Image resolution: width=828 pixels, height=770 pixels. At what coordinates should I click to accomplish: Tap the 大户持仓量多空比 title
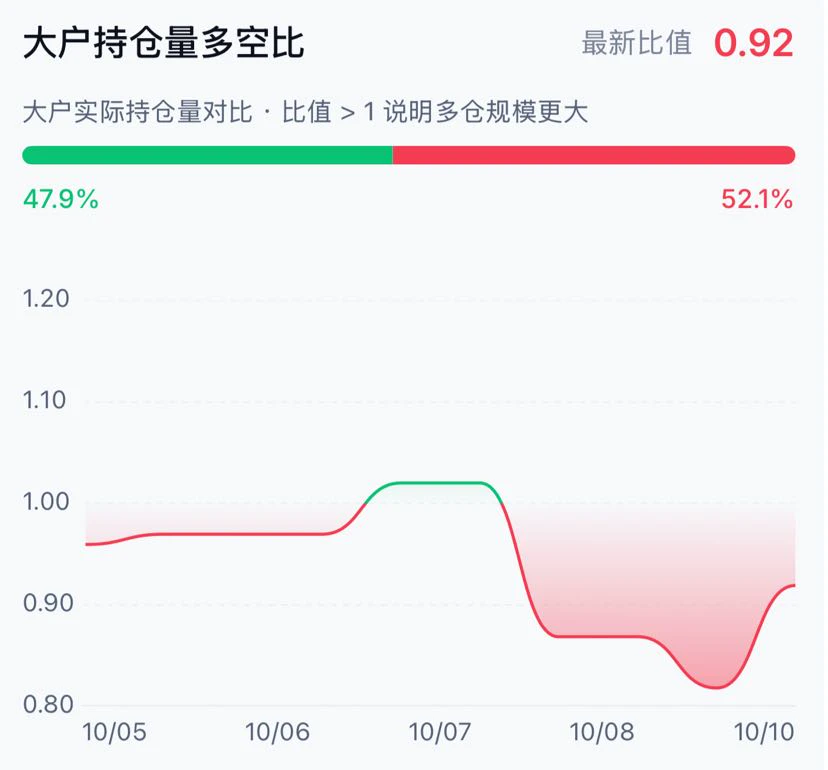(164, 43)
